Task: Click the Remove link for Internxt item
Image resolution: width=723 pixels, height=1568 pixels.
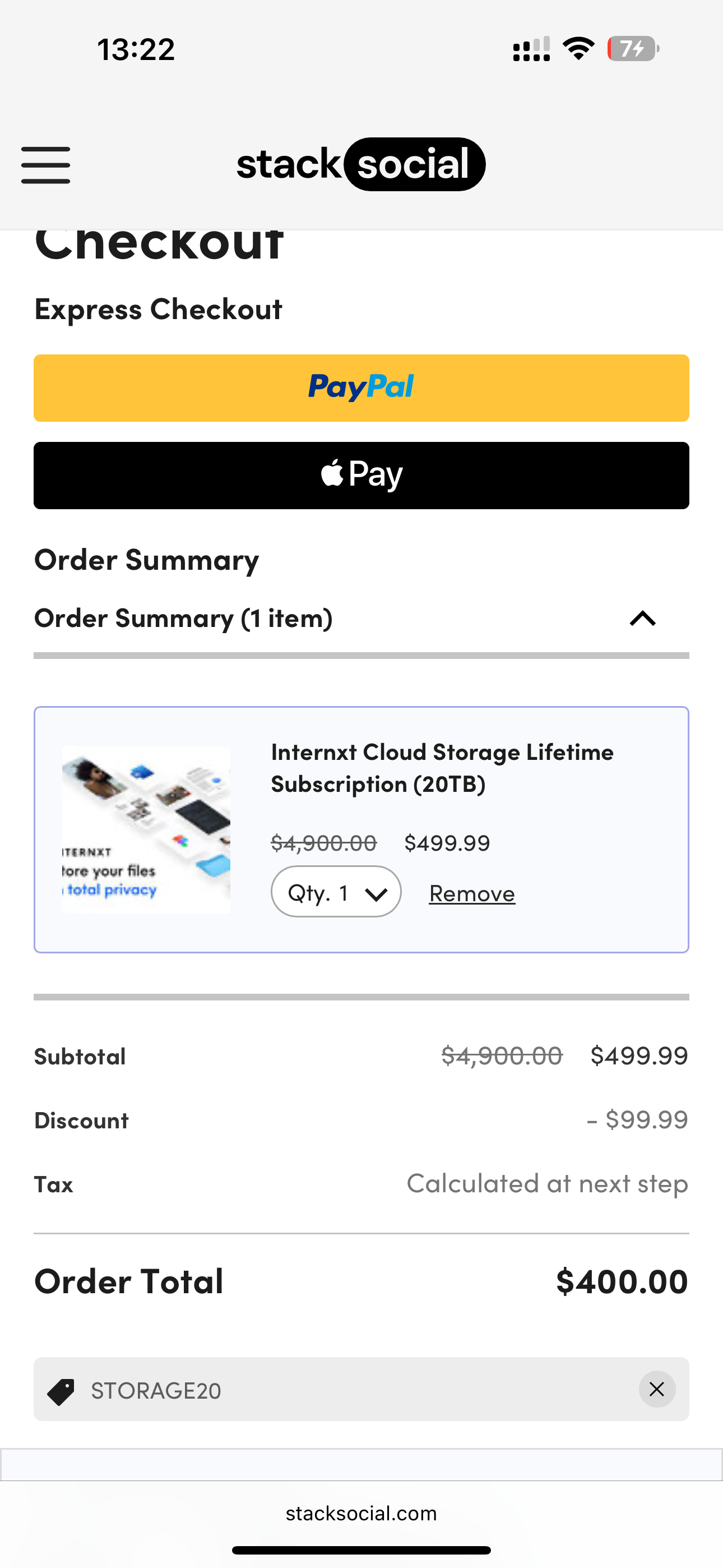Action: point(472,893)
